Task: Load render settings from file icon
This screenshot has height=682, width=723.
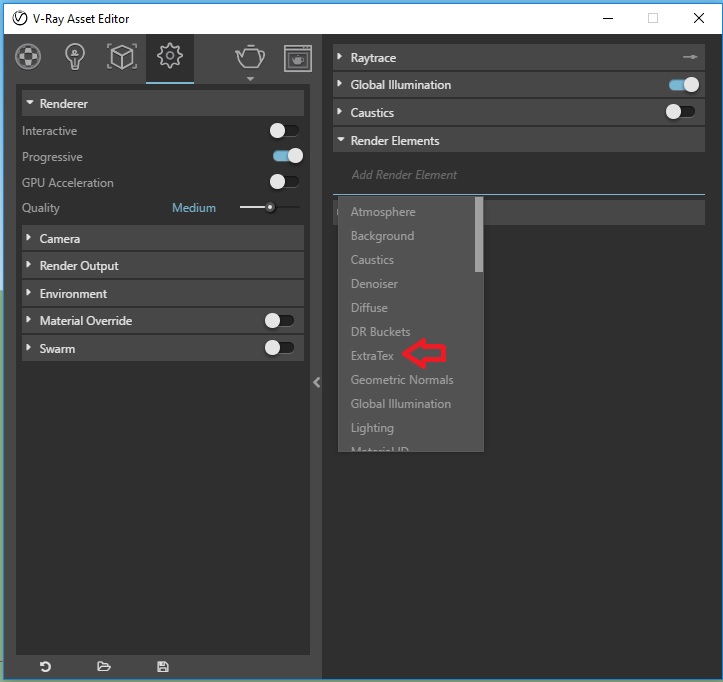Action: coord(104,666)
